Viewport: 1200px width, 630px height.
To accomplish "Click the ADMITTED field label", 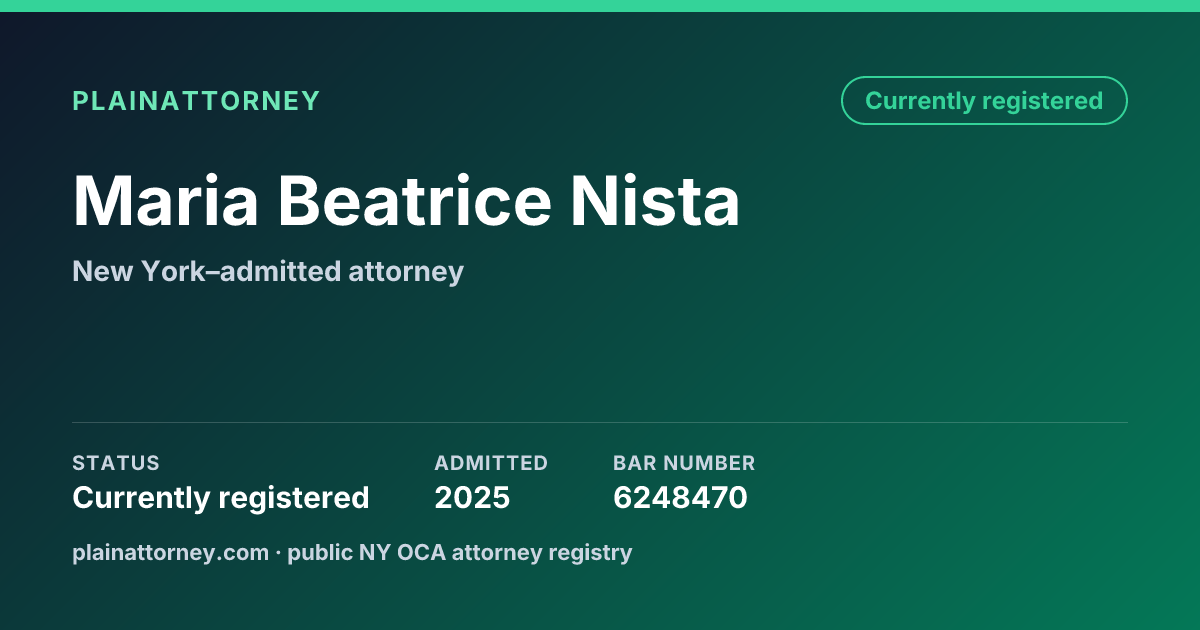I will pos(491,463).
